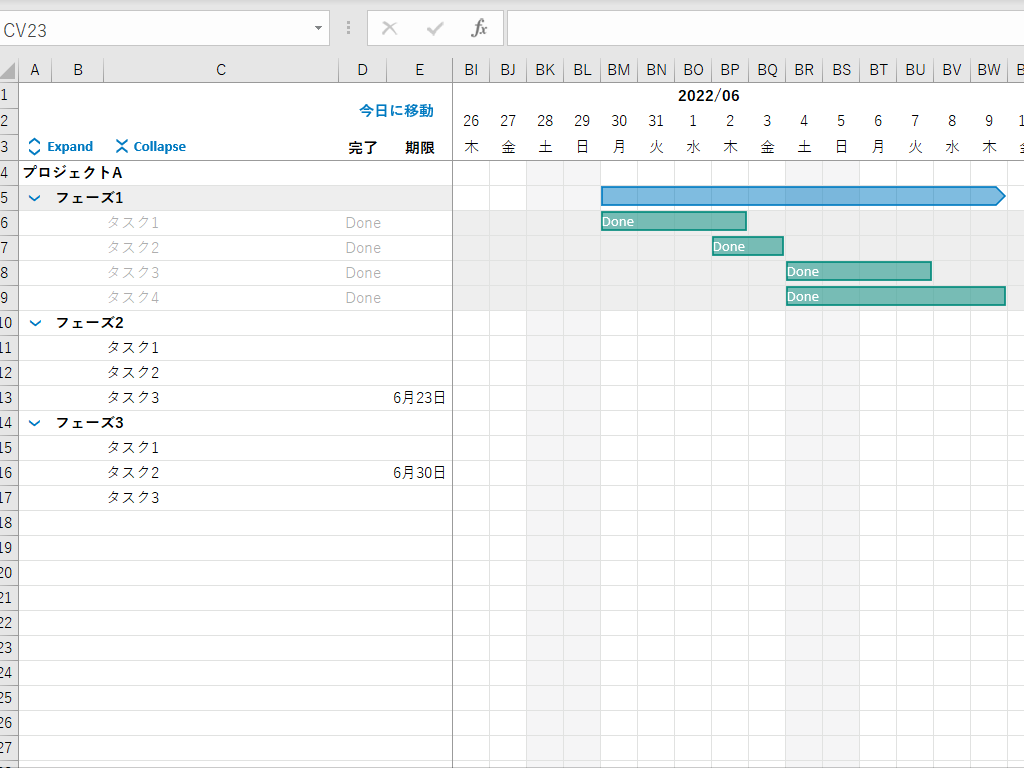Viewport: 1024px width, 768px height.
Task: Click the Insert Function fx icon
Action: coord(479,28)
